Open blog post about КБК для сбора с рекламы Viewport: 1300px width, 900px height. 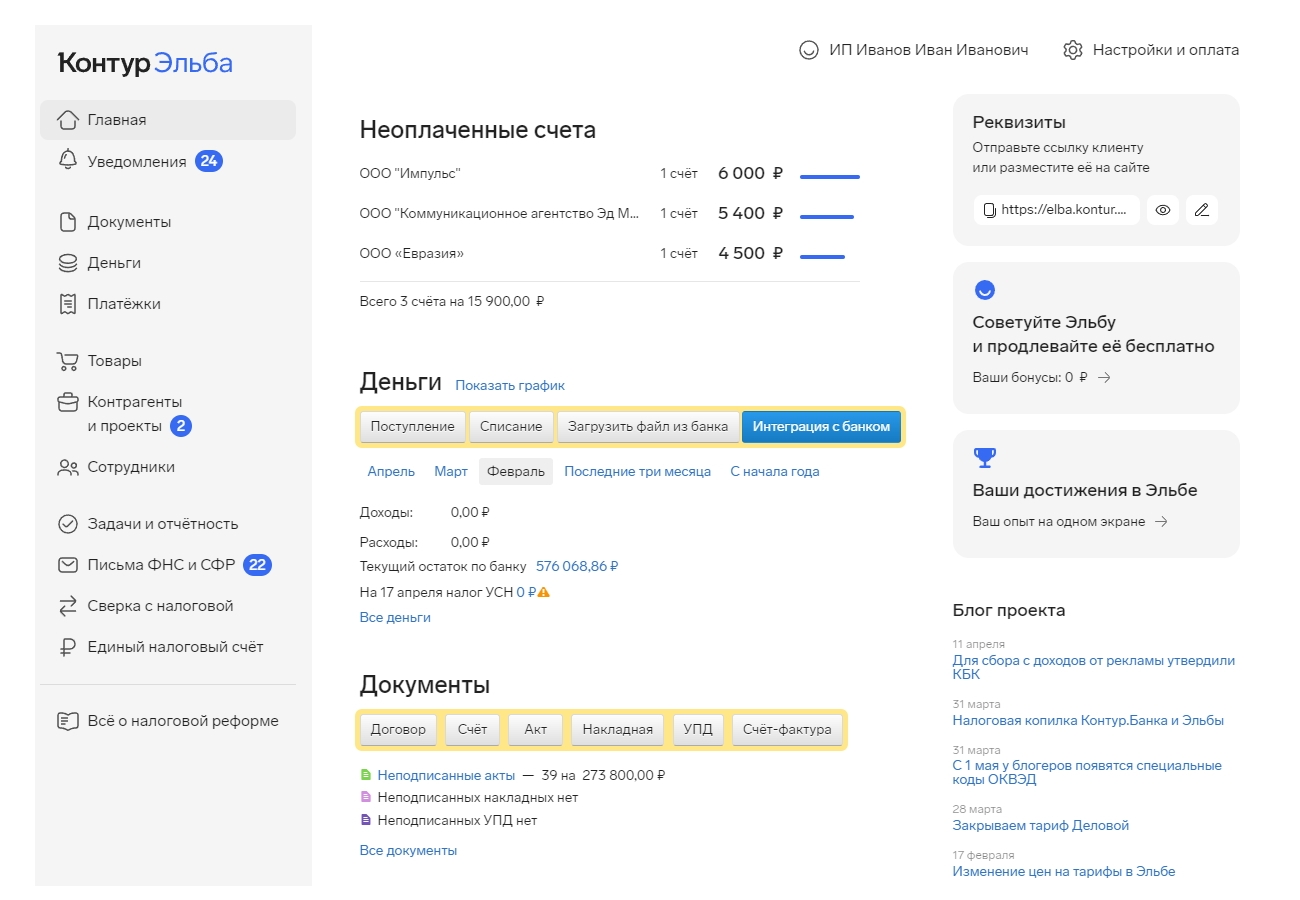pos(1094,668)
